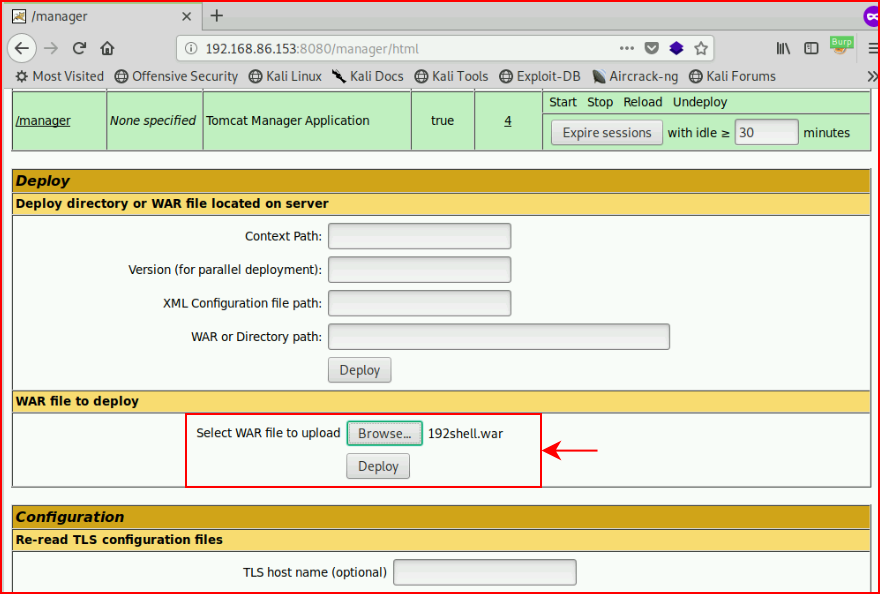Click the WAR file to deploy heading
The height and width of the screenshot is (594, 880).
[x=77, y=401]
